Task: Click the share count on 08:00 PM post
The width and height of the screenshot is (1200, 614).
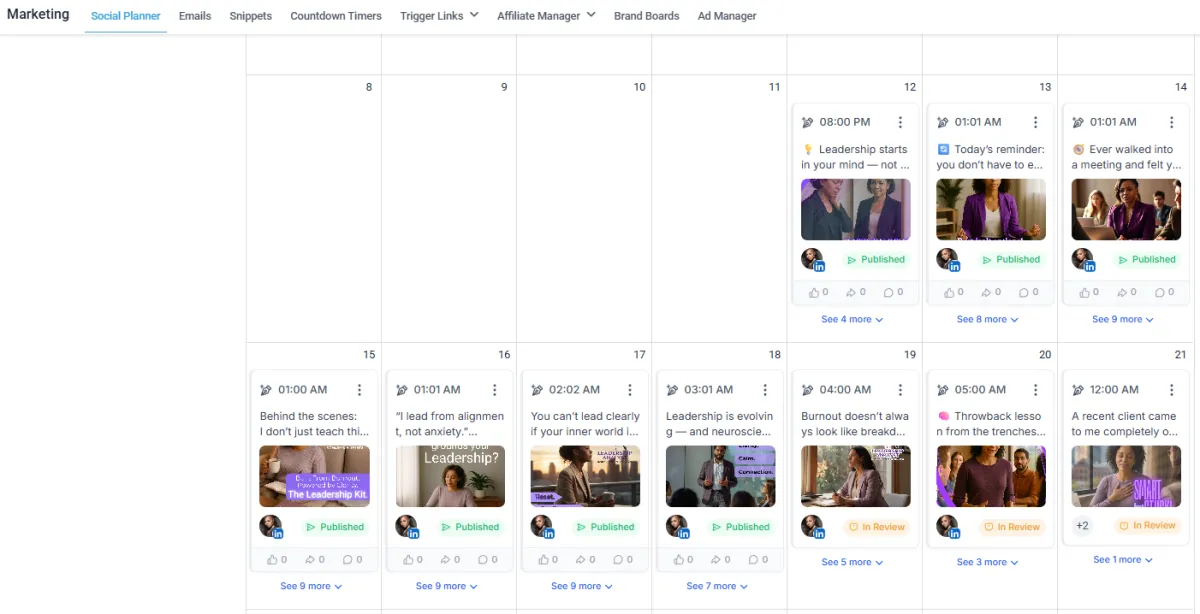Action: pyautogui.click(x=856, y=292)
